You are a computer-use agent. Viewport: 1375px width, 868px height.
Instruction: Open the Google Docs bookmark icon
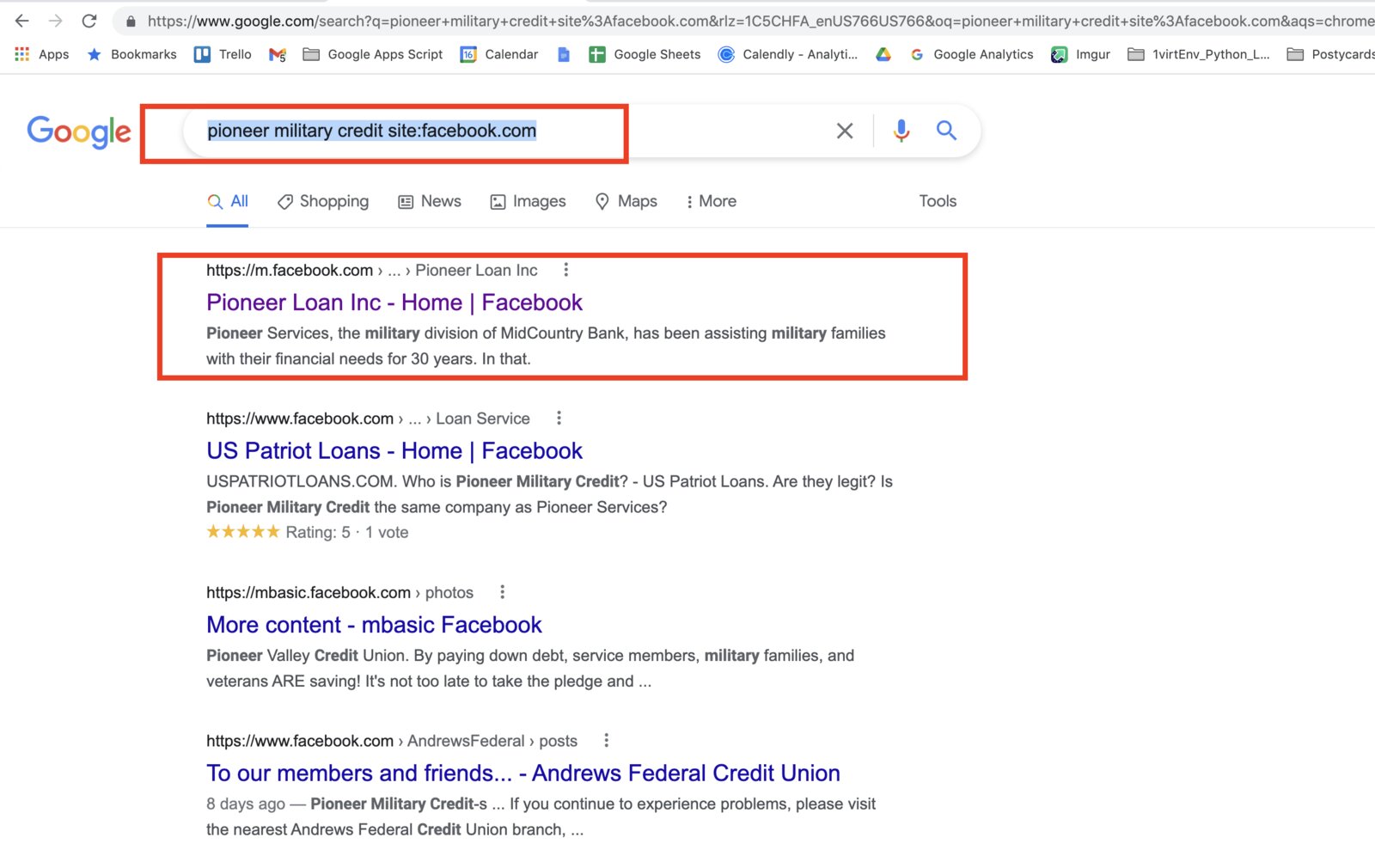click(564, 55)
